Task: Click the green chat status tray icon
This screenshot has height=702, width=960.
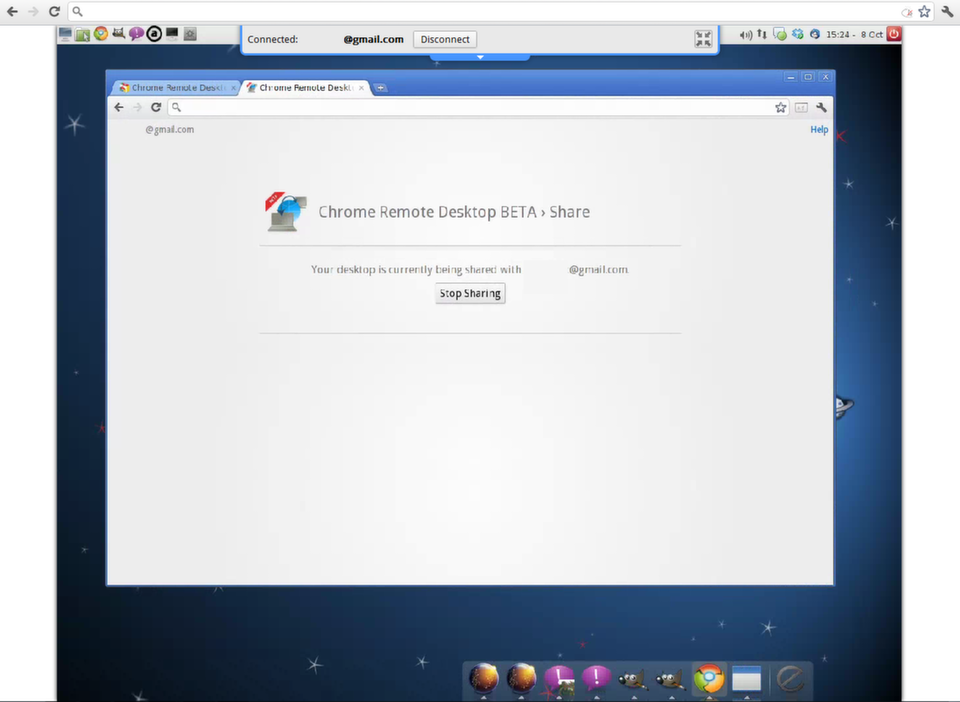Action: [779, 34]
